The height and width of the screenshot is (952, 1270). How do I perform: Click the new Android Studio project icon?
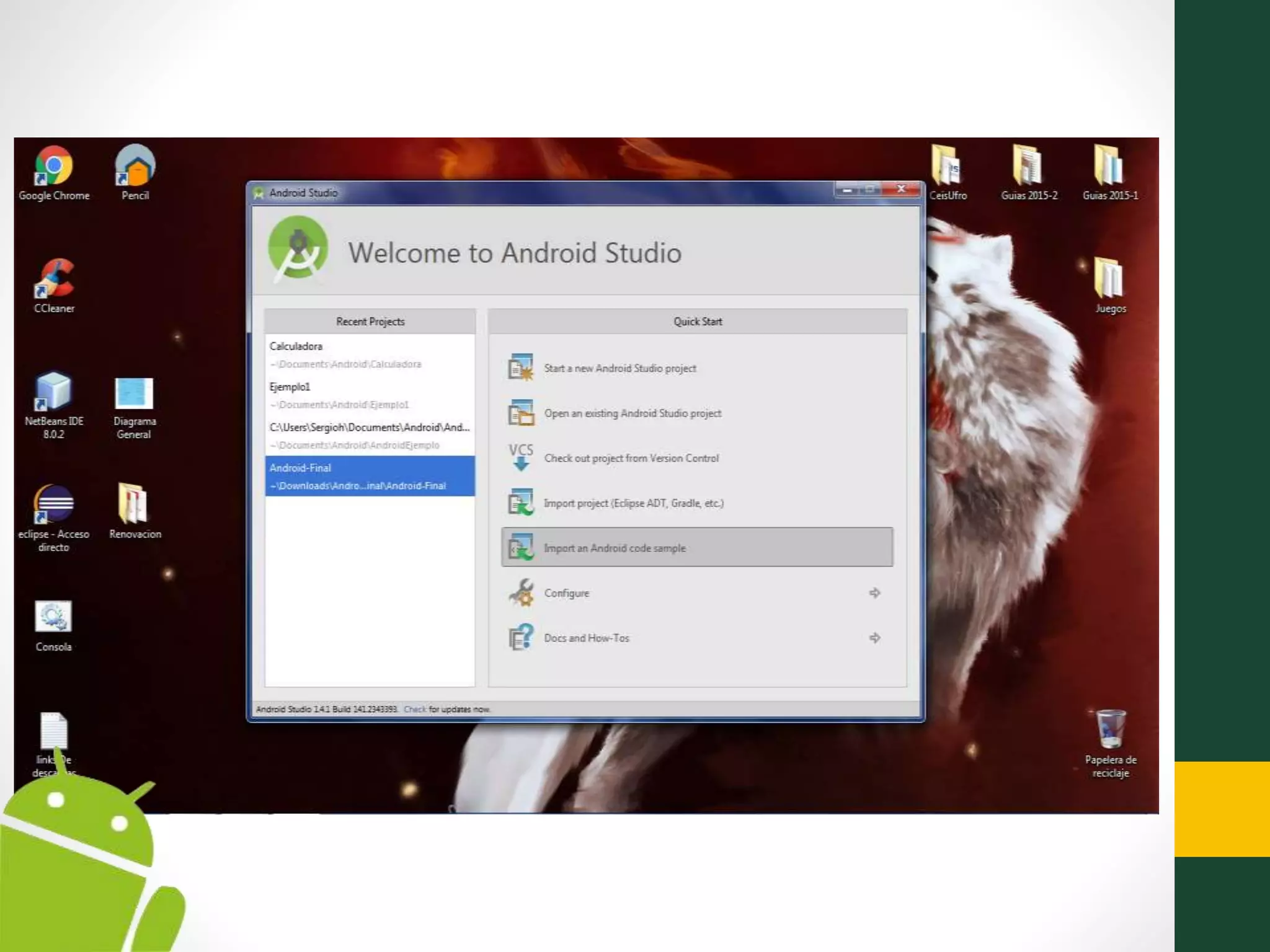click(x=521, y=368)
